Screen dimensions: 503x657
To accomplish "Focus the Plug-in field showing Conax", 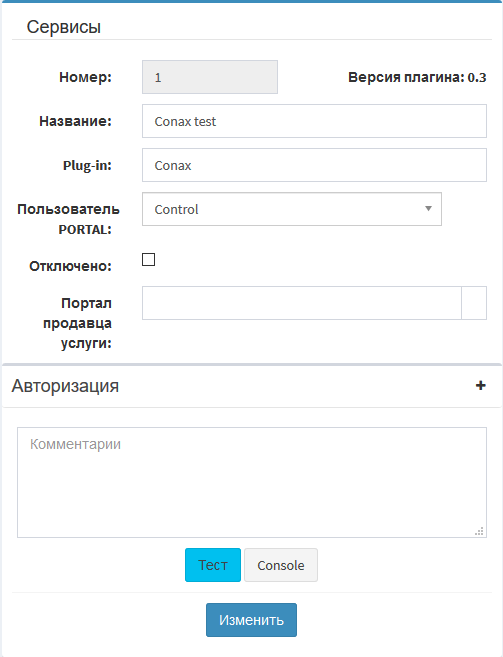I will [314, 165].
